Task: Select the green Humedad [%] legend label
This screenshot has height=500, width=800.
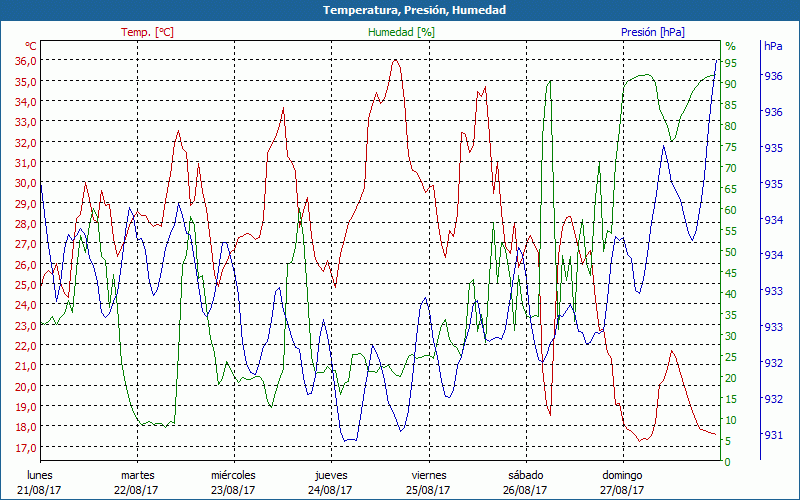Action: (401, 32)
